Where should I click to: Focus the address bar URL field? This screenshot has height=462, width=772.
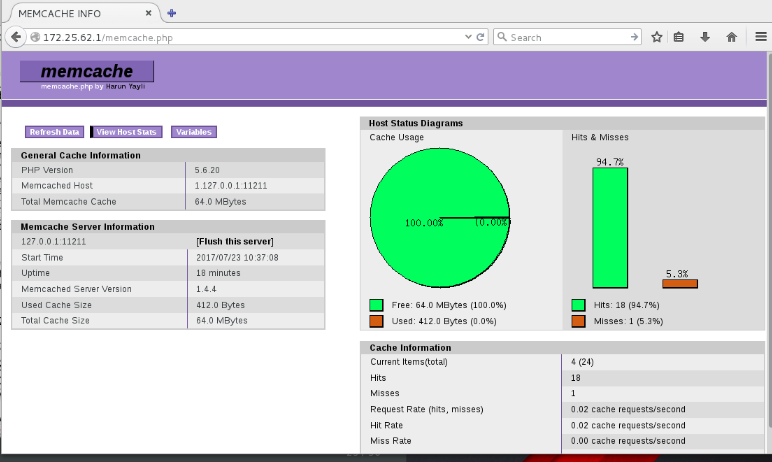pos(252,37)
